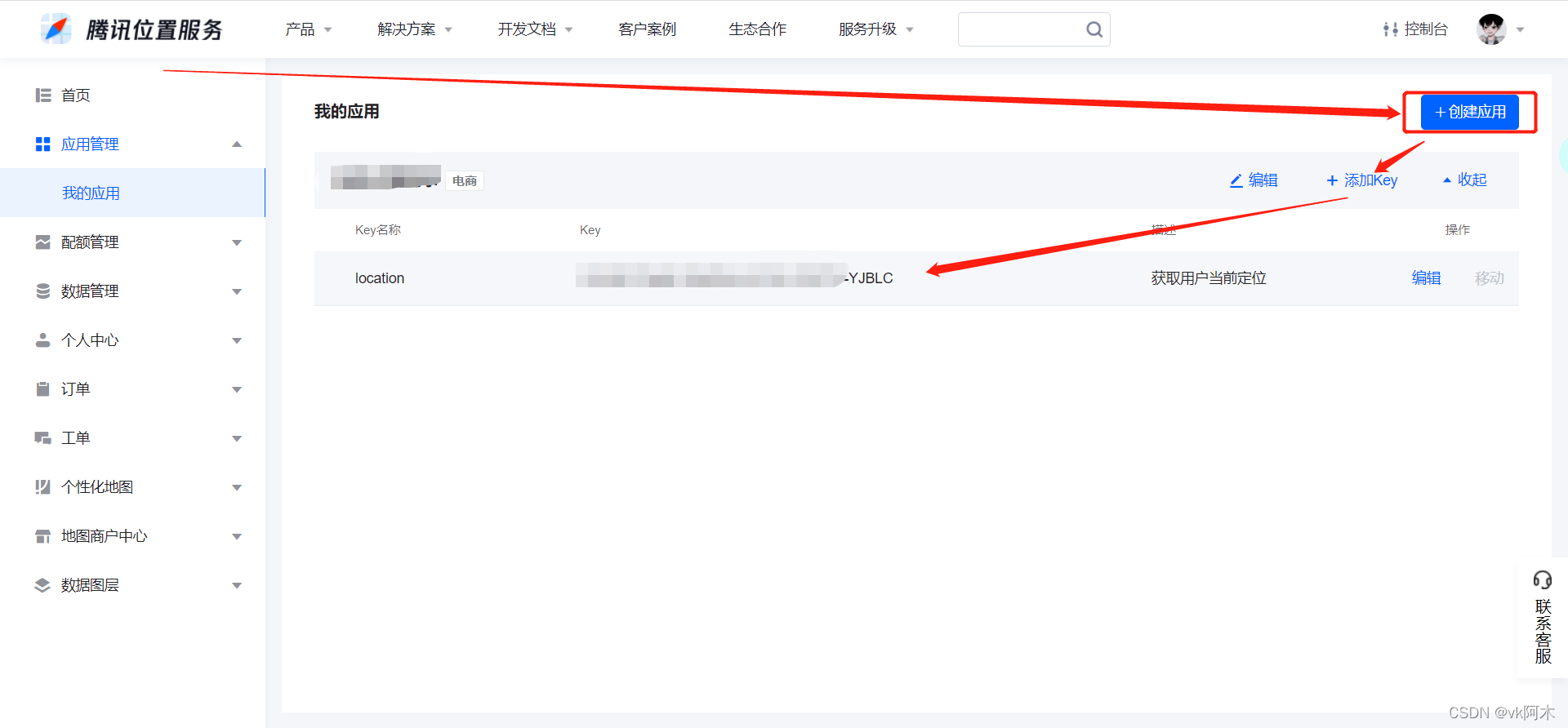Click the pencil icon beside 编辑
1568x728 pixels.
(x=1236, y=180)
